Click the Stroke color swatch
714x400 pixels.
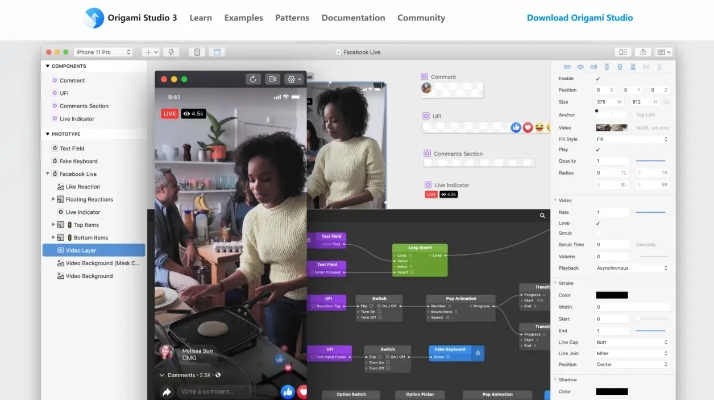611,295
